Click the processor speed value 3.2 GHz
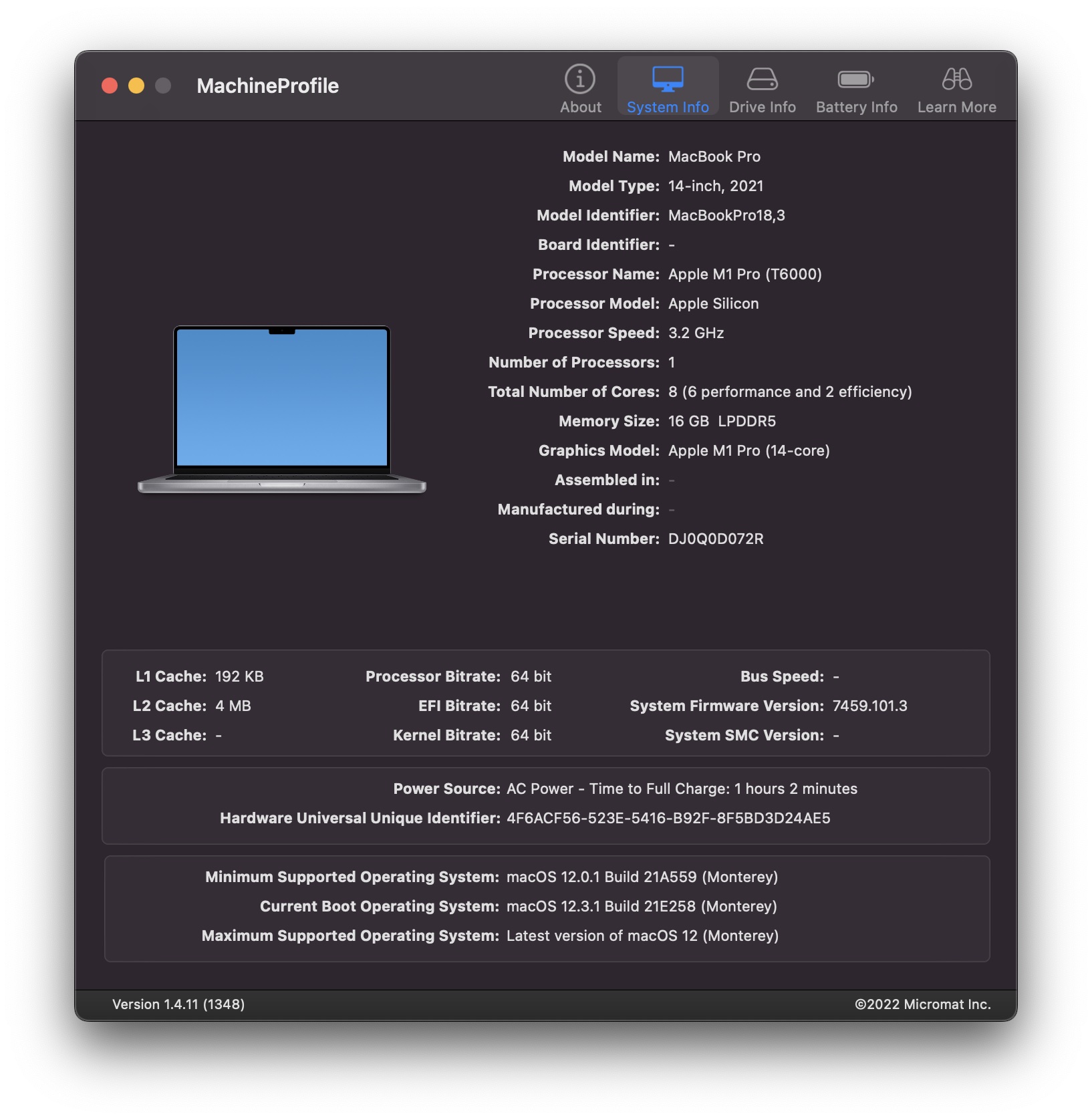The image size is (1092, 1120). (x=696, y=333)
